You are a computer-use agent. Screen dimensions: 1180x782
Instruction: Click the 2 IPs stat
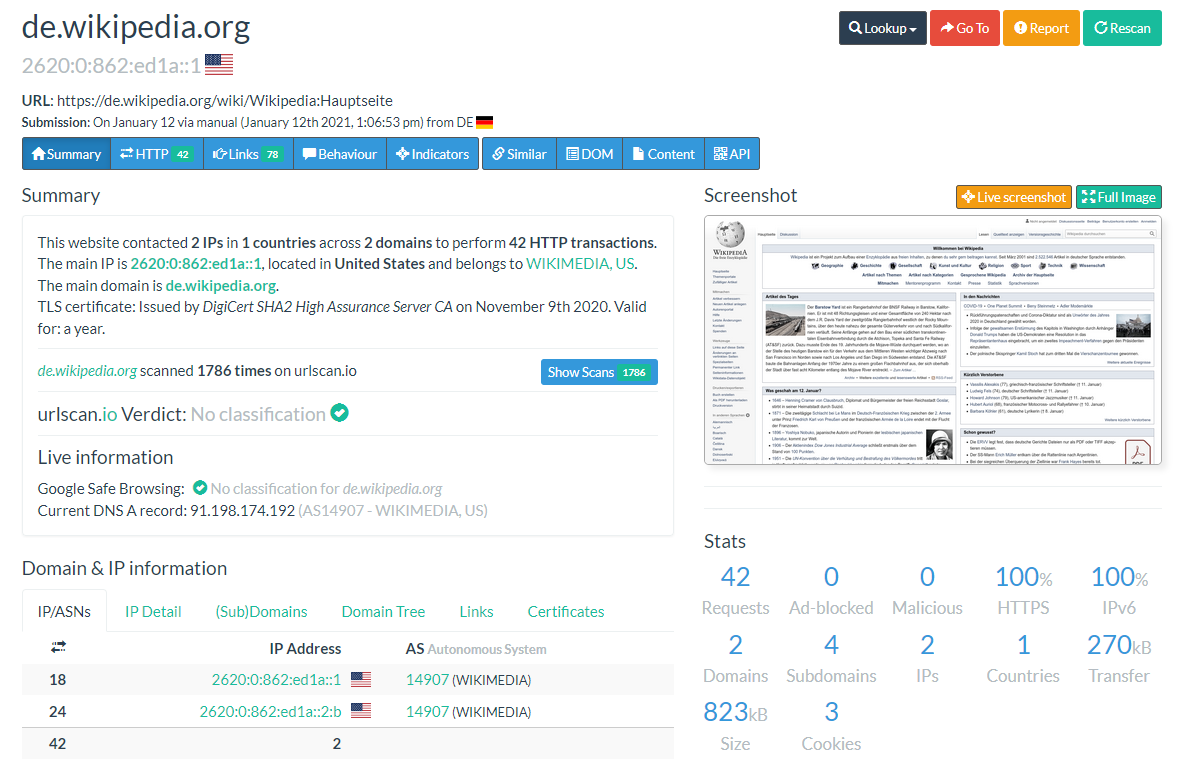tap(927, 659)
